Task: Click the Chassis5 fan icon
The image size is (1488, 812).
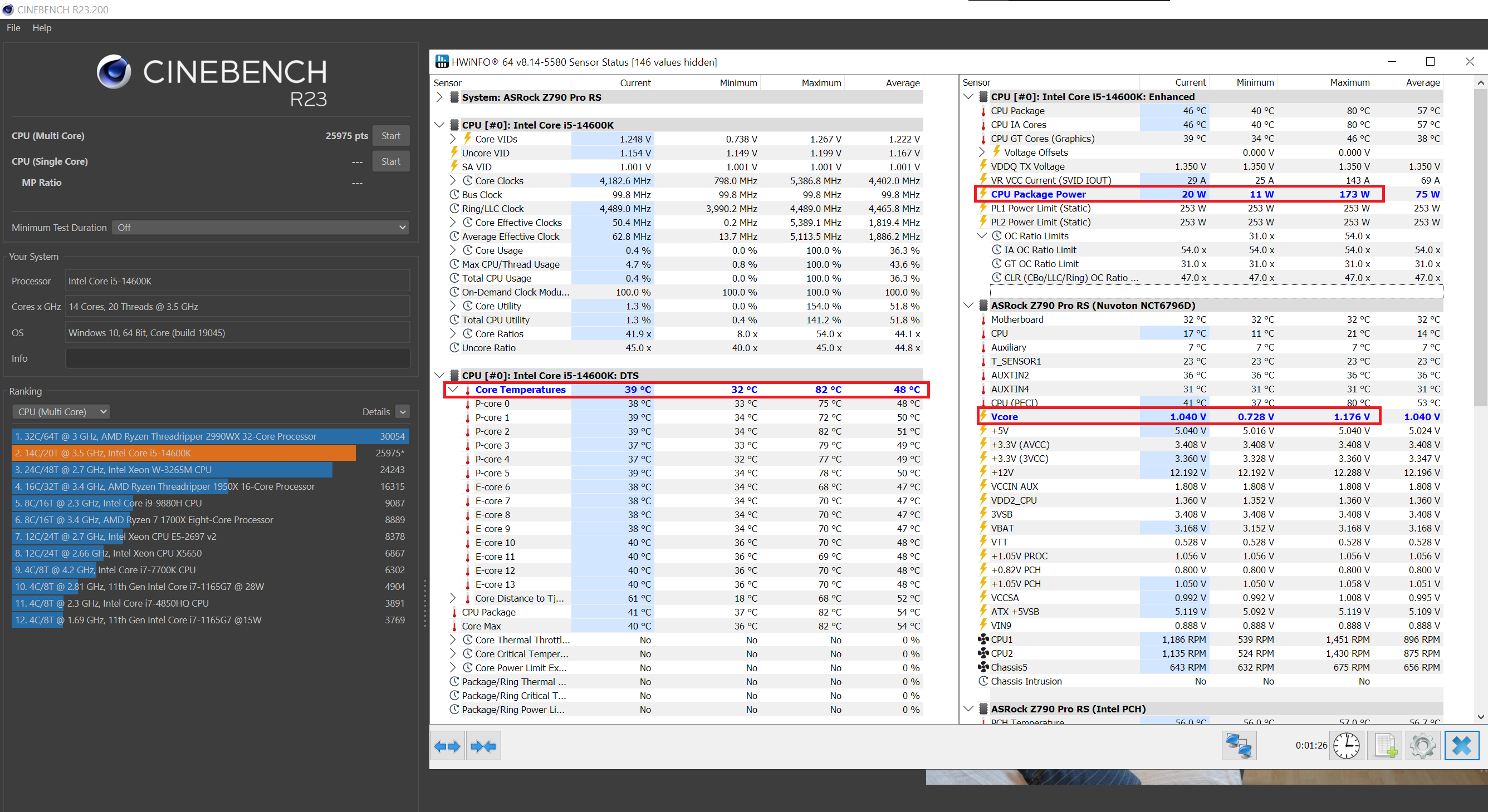Action: [983, 667]
